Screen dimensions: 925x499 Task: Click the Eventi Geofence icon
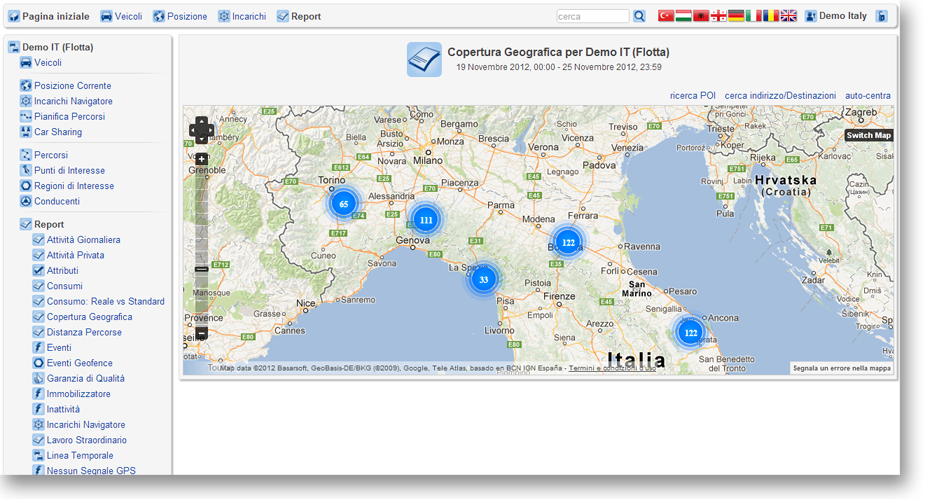(x=38, y=363)
